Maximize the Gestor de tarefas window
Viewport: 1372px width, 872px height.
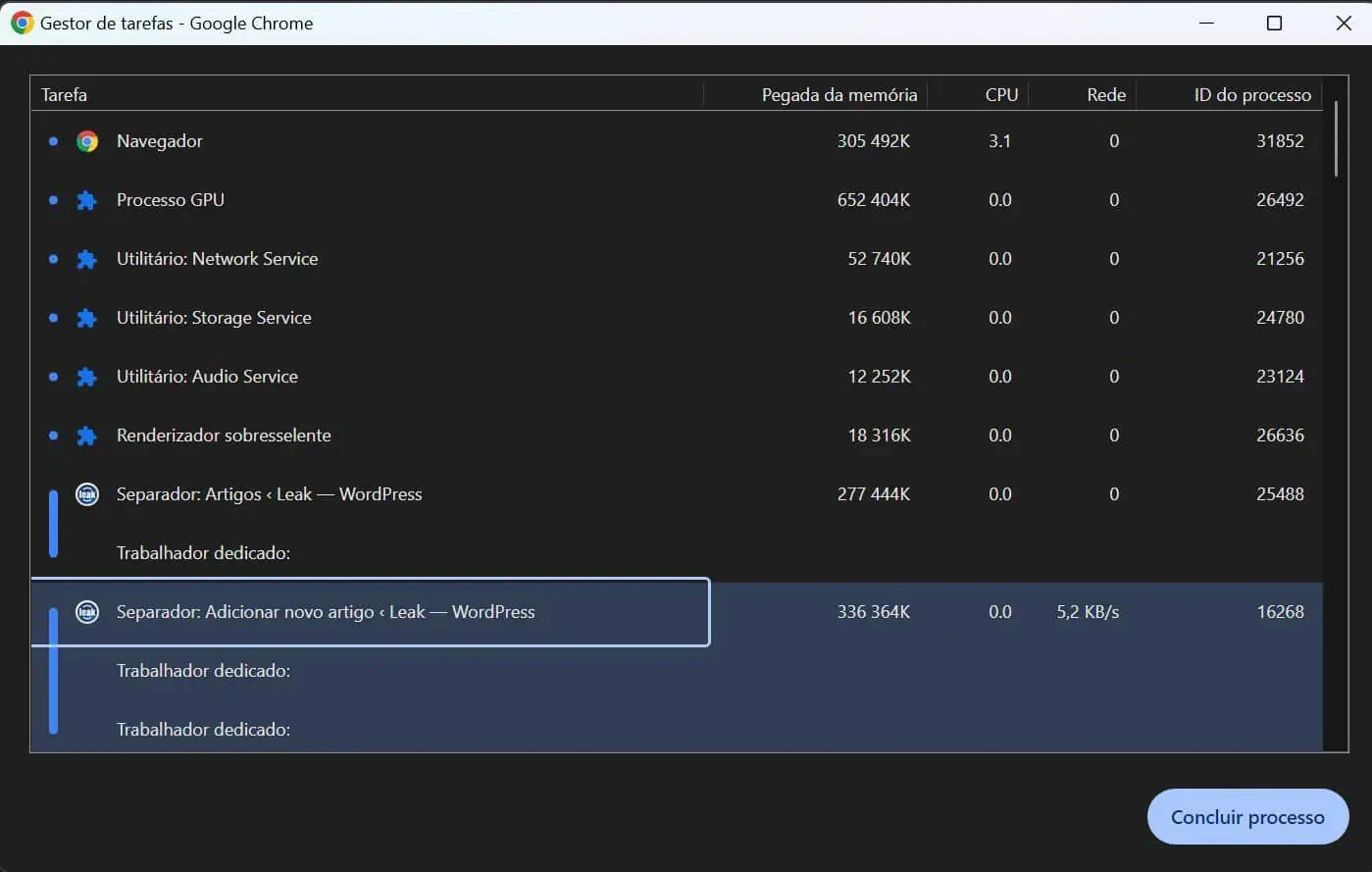pos(1274,23)
